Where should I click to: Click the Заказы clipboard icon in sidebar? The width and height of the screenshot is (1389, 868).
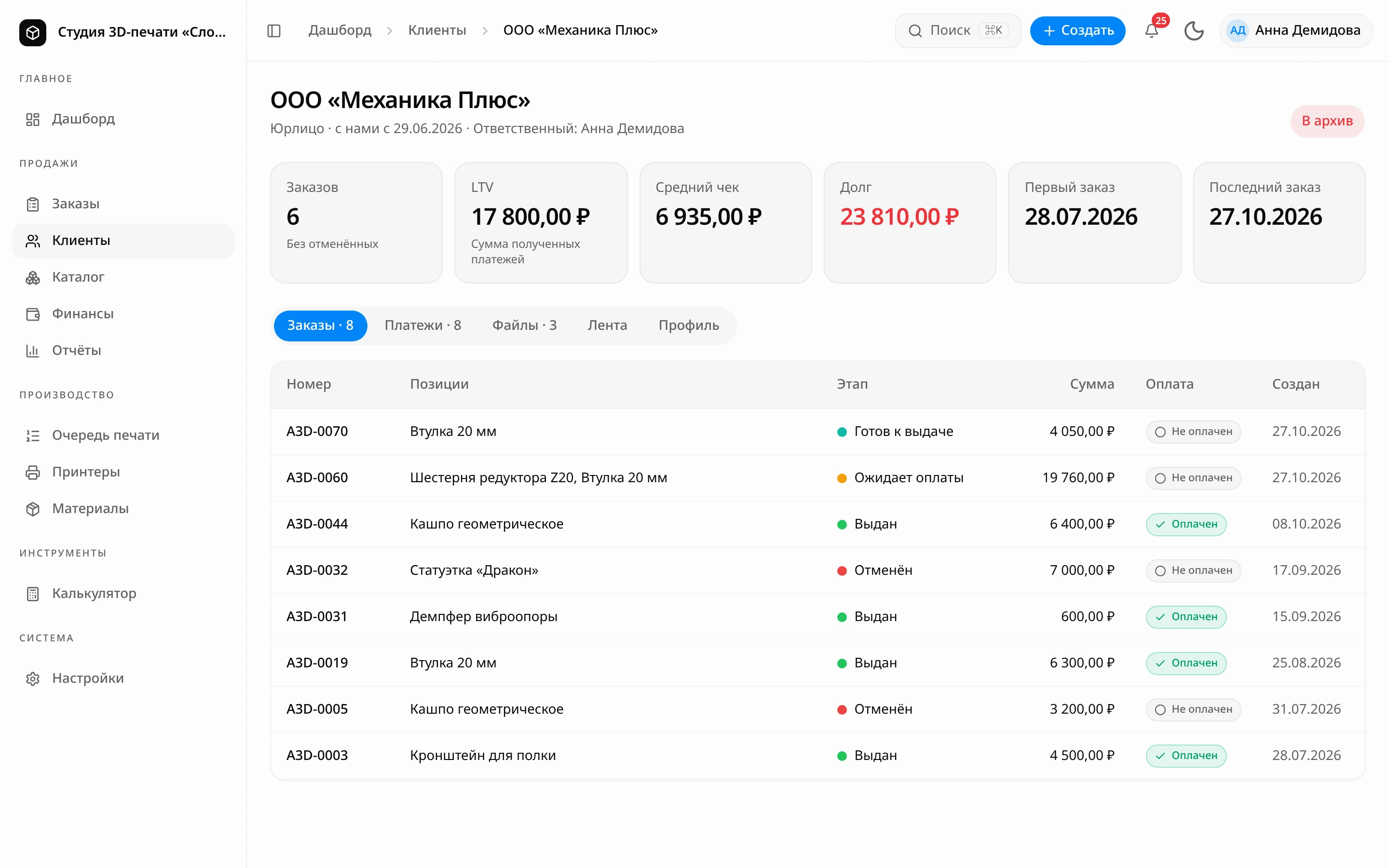coord(33,204)
